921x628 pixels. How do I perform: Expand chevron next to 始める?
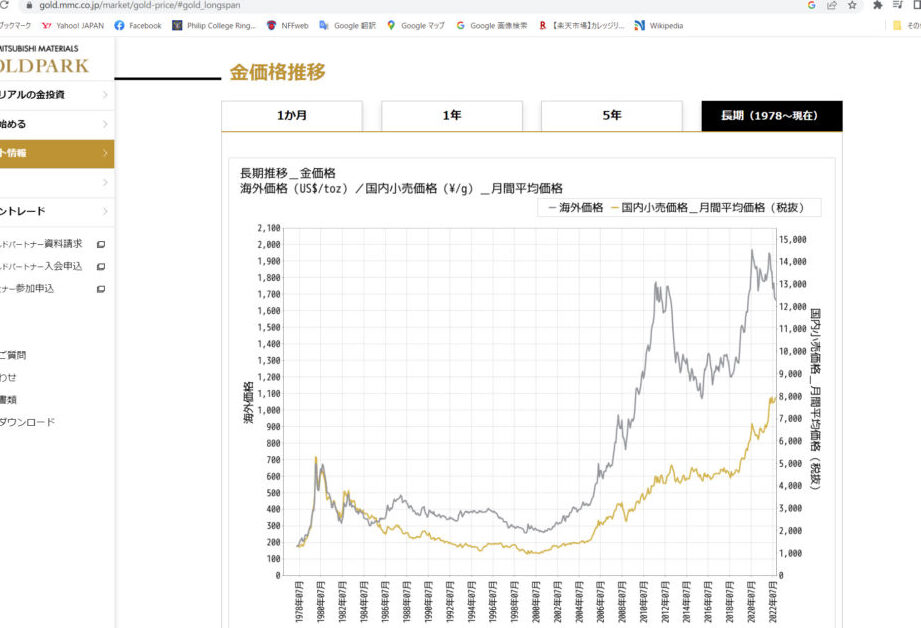click(105, 124)
